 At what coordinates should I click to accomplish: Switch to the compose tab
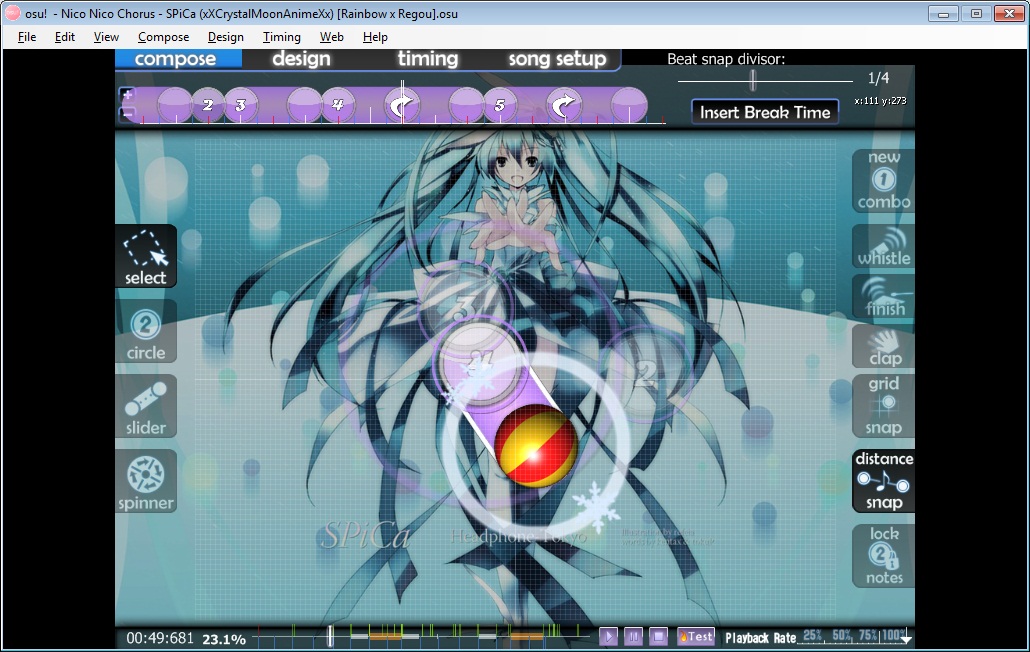(x=175, y=58)
